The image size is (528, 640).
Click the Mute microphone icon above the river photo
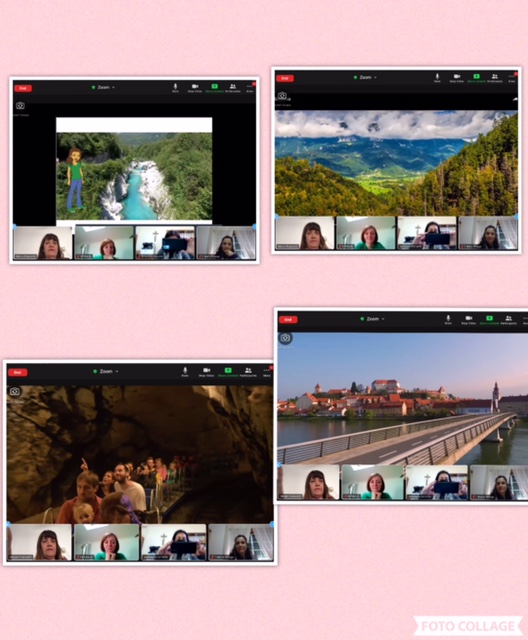[x=175, y=88]
